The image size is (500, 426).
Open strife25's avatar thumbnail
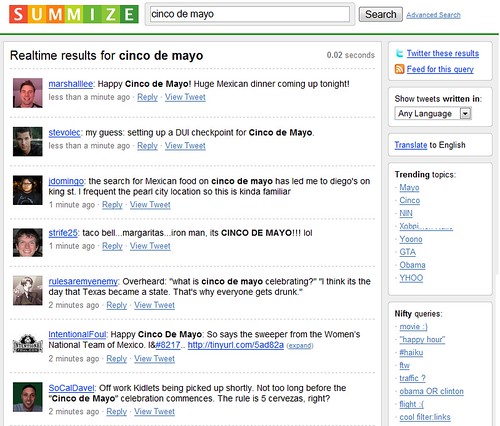click(28, 242)
